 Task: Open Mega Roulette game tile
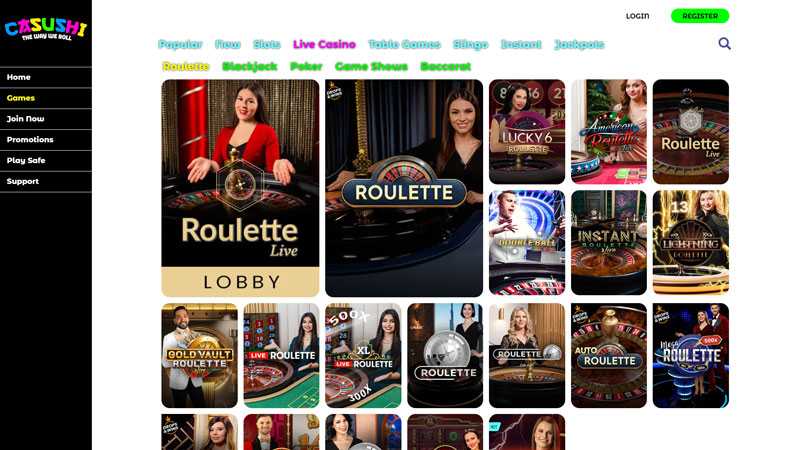[691, 356]
